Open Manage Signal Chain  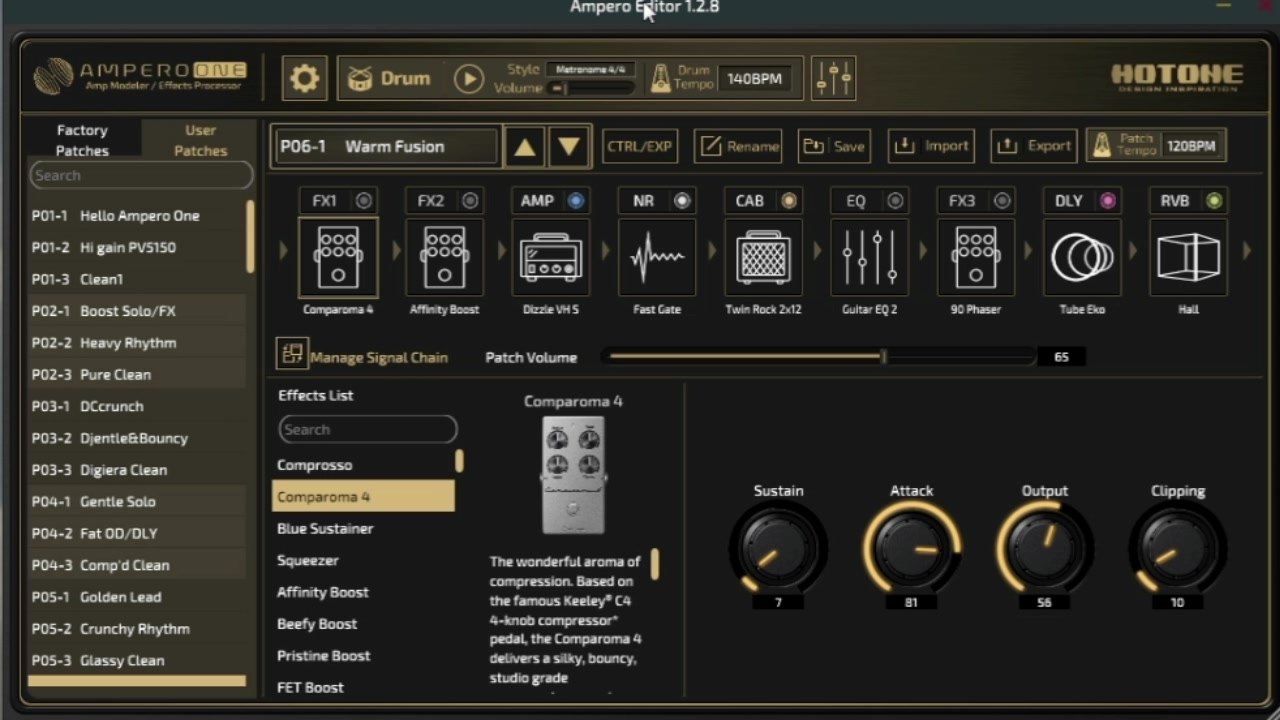pyautogui.click(x=363, y=356)
